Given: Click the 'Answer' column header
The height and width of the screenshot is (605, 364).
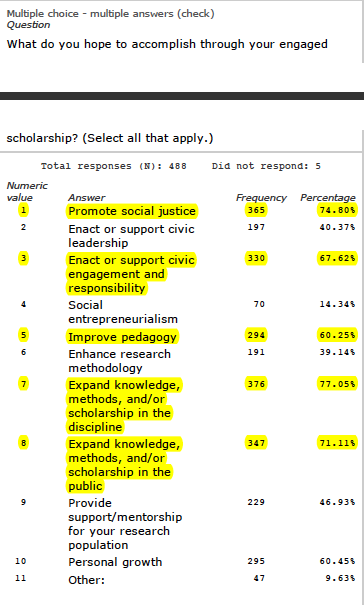Looking at the screenshot, I should tap(86, 198).
